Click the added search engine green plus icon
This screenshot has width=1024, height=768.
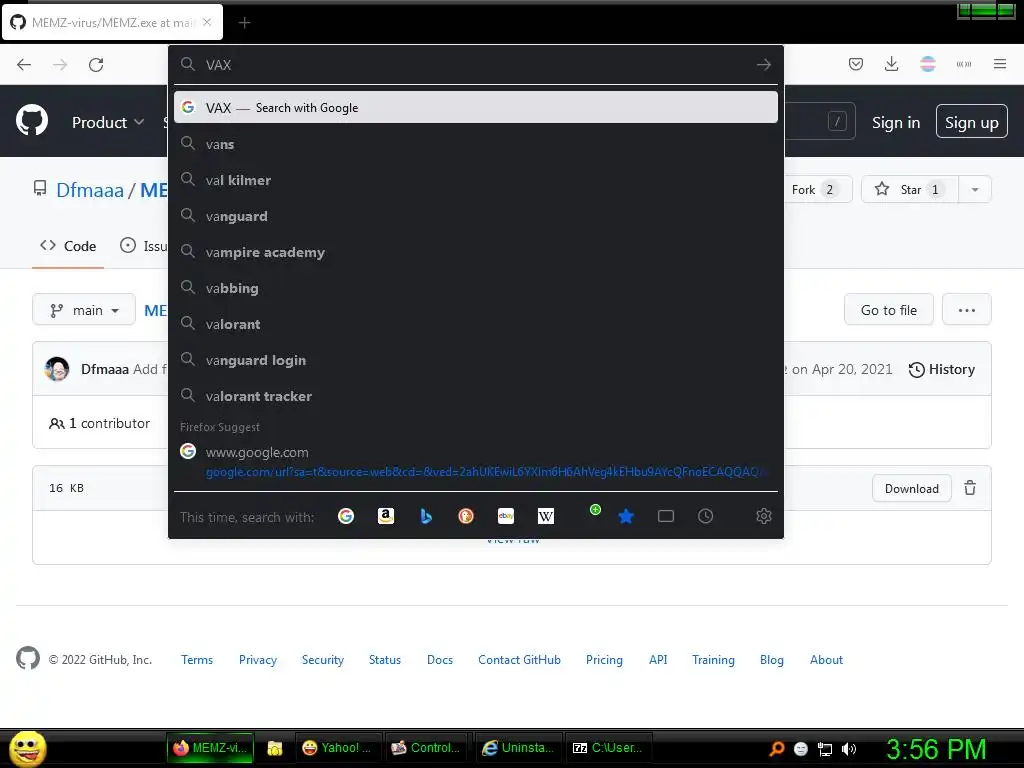click(595, 509)
